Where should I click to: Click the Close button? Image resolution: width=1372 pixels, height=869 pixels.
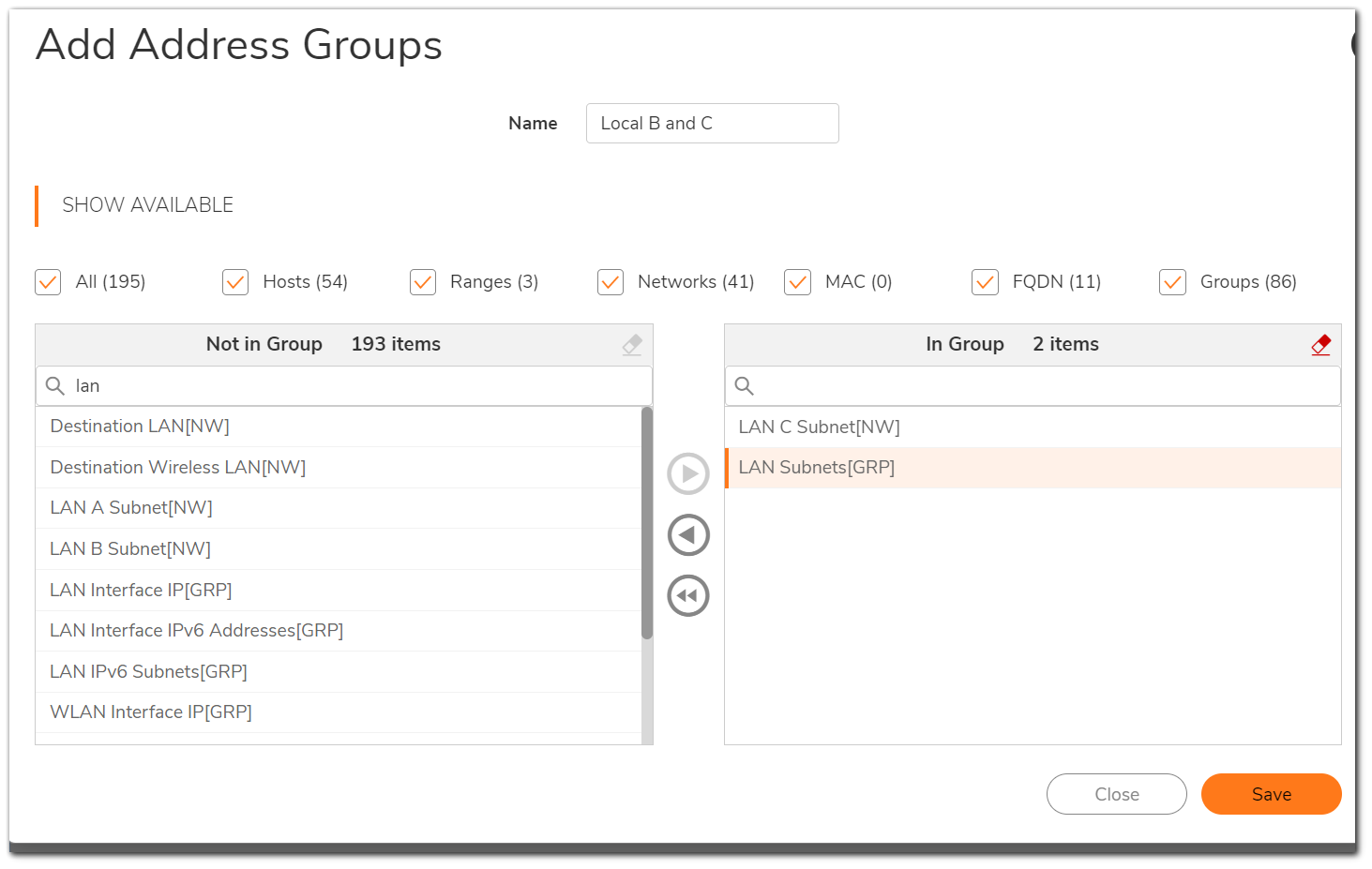pyautogui.click(x=1117, y=794)
